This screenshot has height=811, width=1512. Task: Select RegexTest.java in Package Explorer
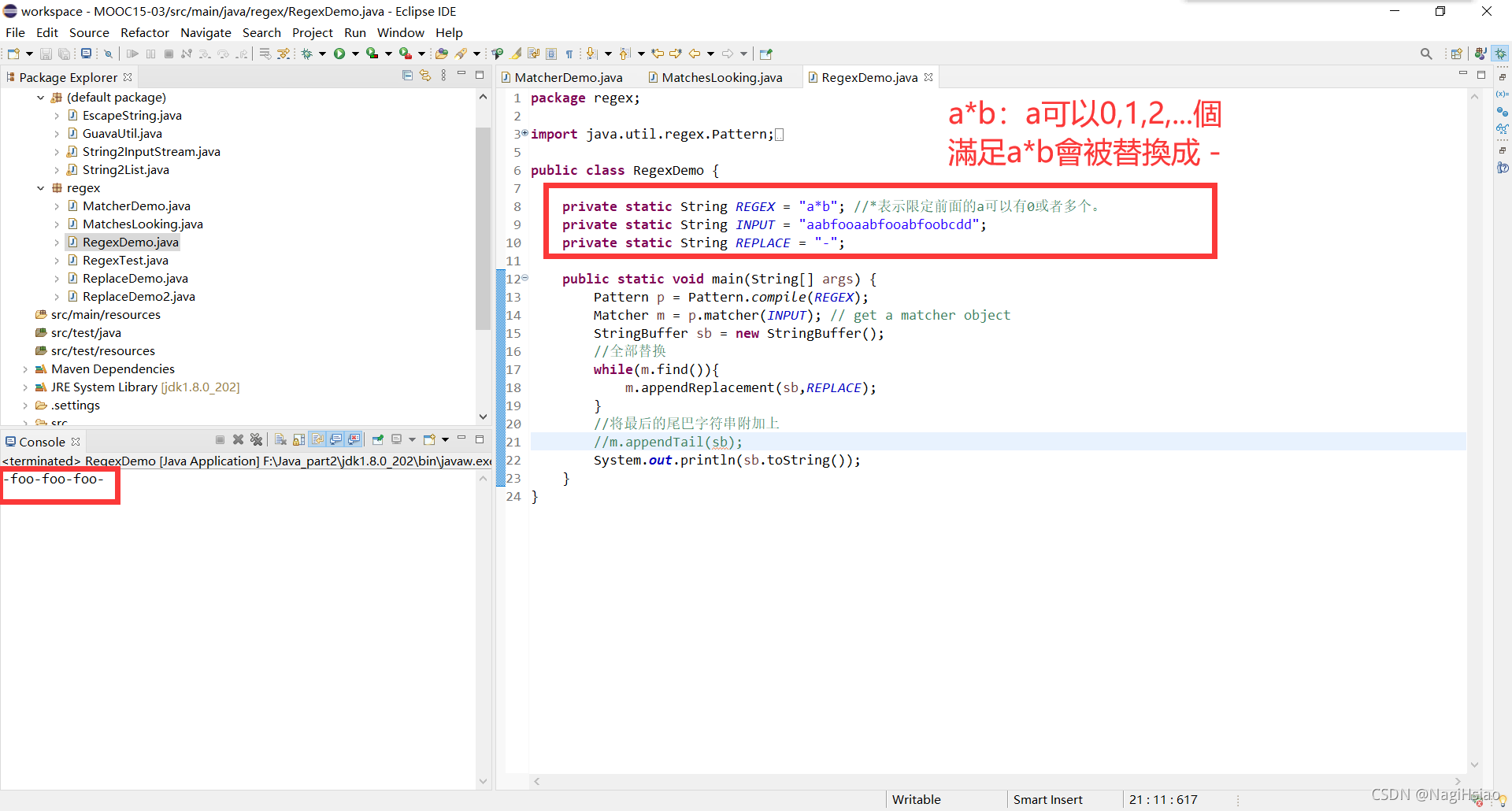125,261
